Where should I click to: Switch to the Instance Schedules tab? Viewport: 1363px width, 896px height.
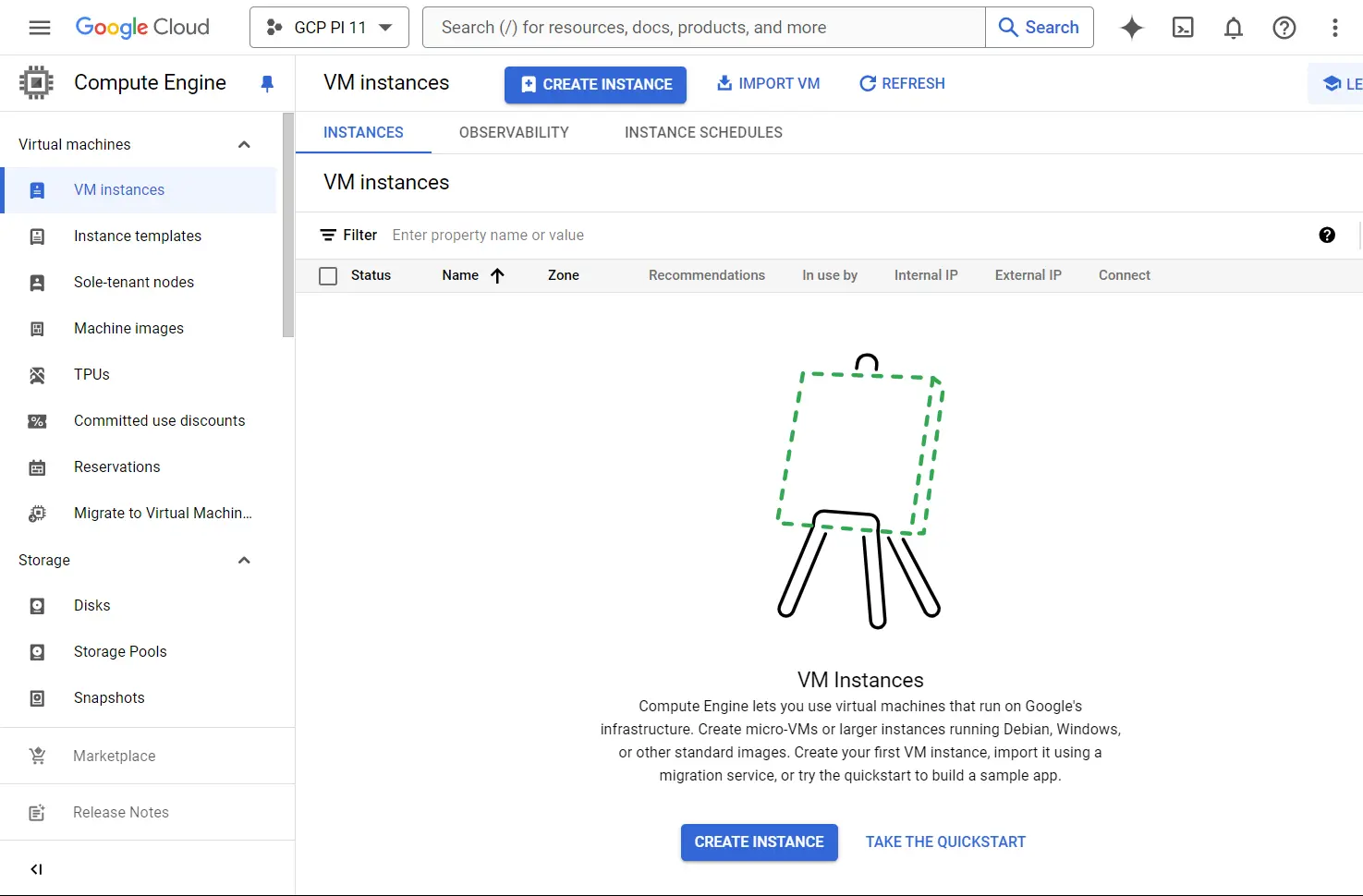(x=703, y=133)
